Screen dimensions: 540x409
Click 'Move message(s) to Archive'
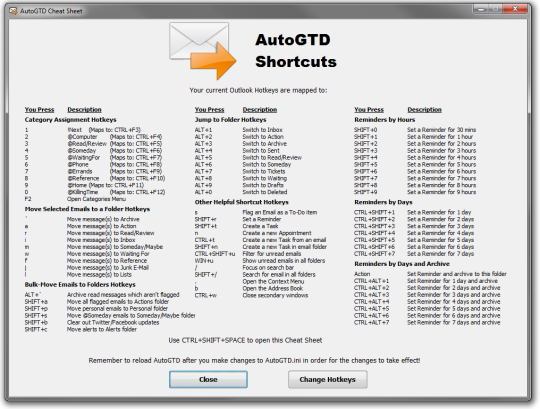tap(103, 219)
